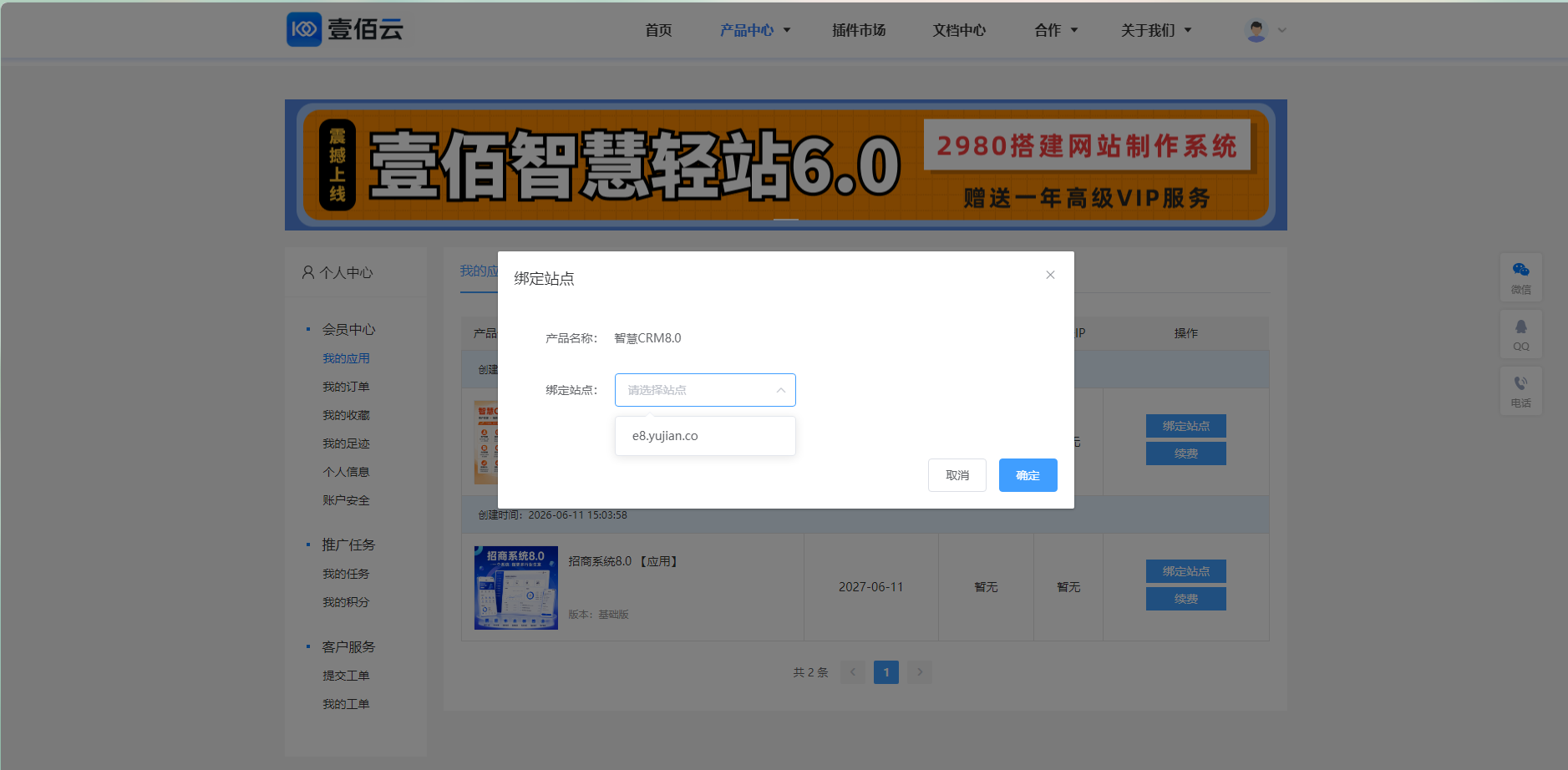This screenshot has height=770, width=1568.
Task: Click 取消 in the dialog
Action: (957, 475)
